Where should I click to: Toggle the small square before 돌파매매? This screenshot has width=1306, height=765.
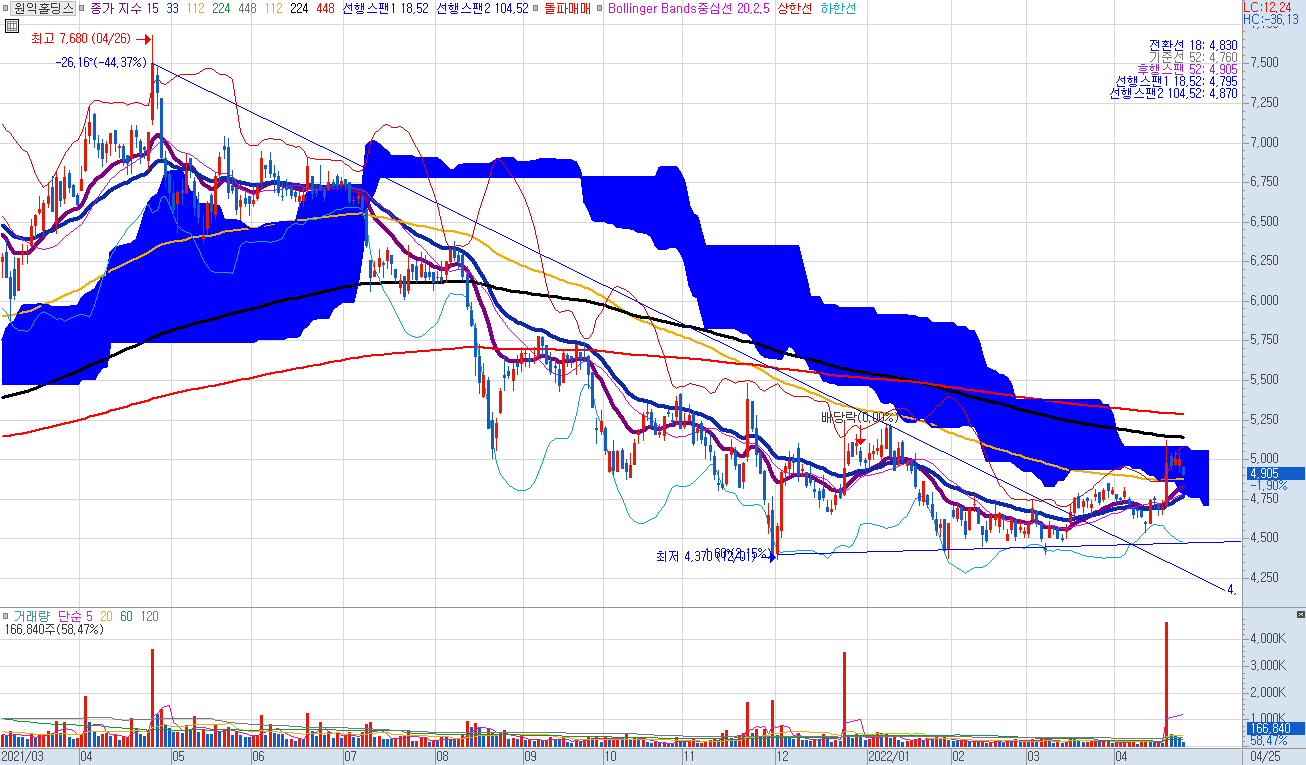point(535,8)
